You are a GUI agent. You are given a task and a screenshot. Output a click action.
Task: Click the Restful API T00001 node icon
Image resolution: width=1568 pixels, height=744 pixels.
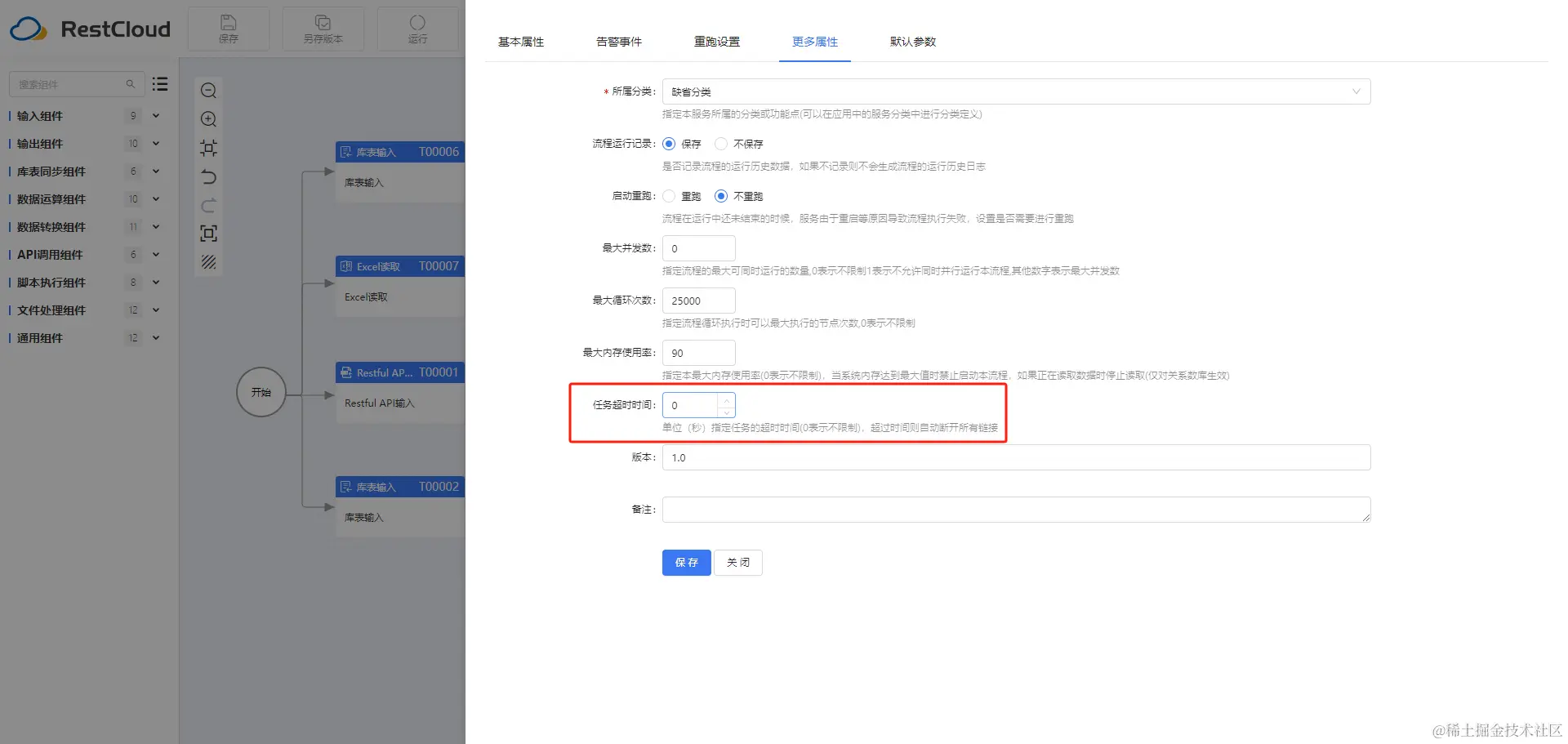tap(346, 372)
